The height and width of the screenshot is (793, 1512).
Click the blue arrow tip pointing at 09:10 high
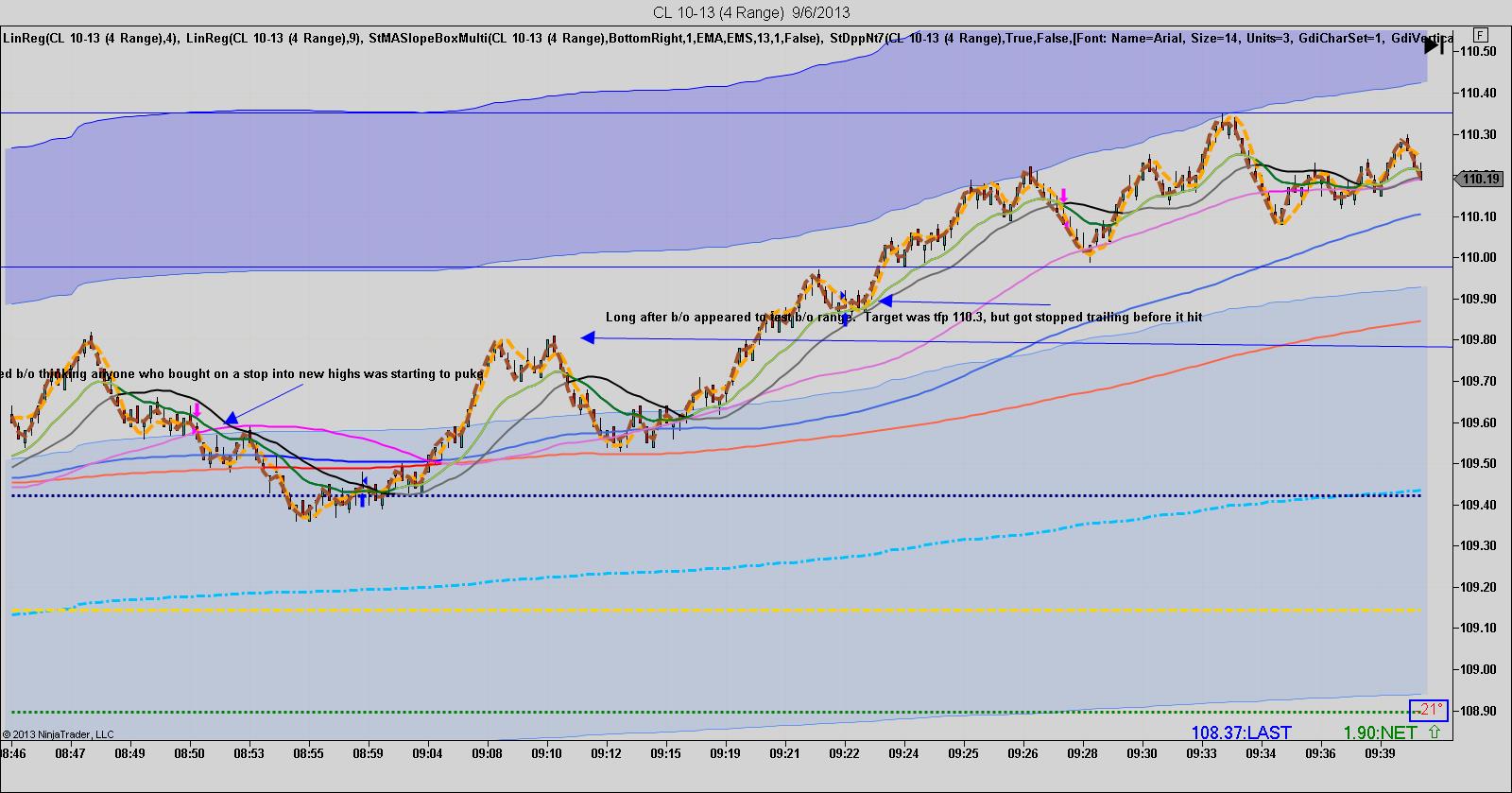pos(588,337)
